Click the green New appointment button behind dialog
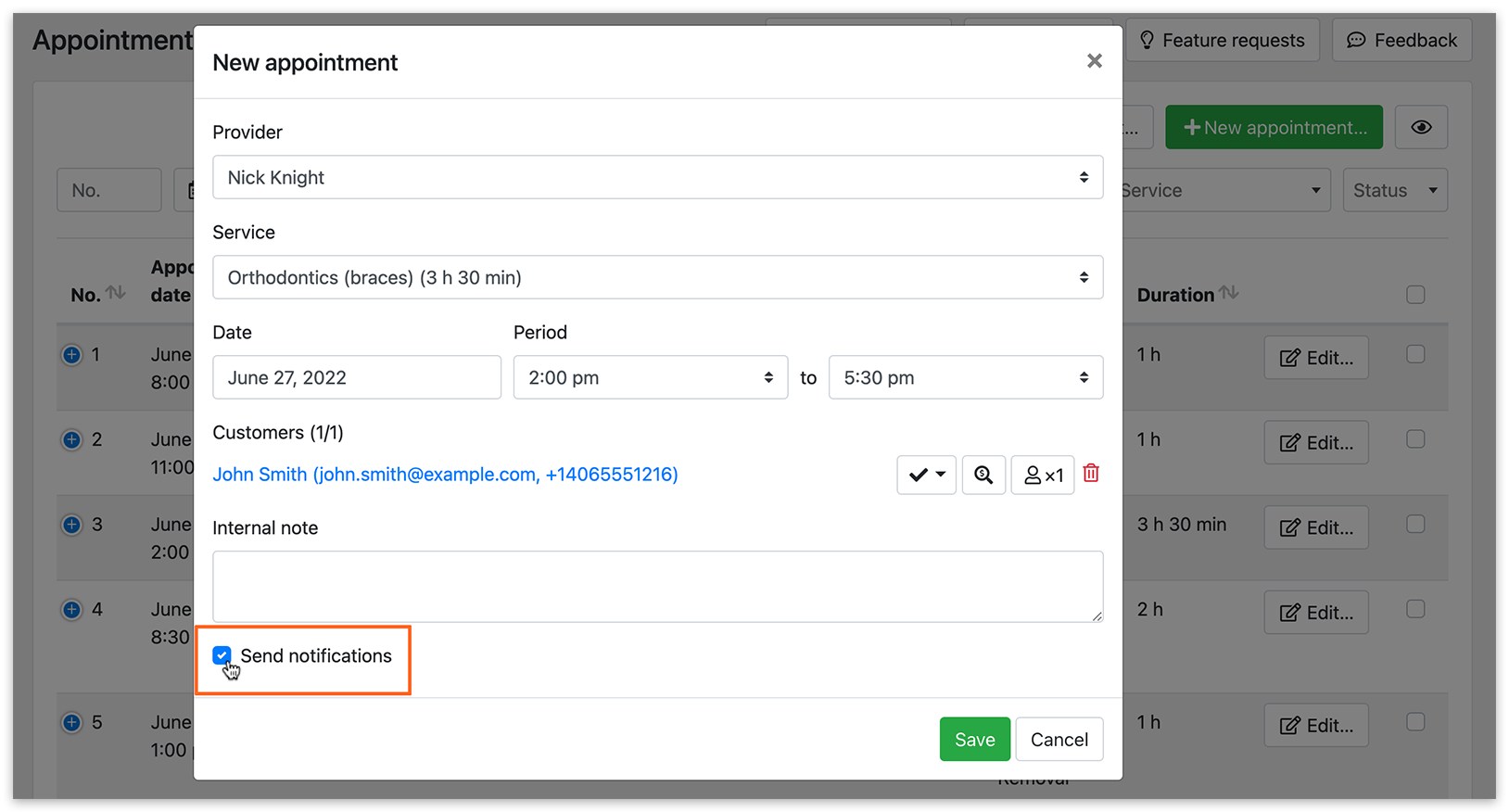Viewport: 1509px width, 812px height. coord(1274,127)
